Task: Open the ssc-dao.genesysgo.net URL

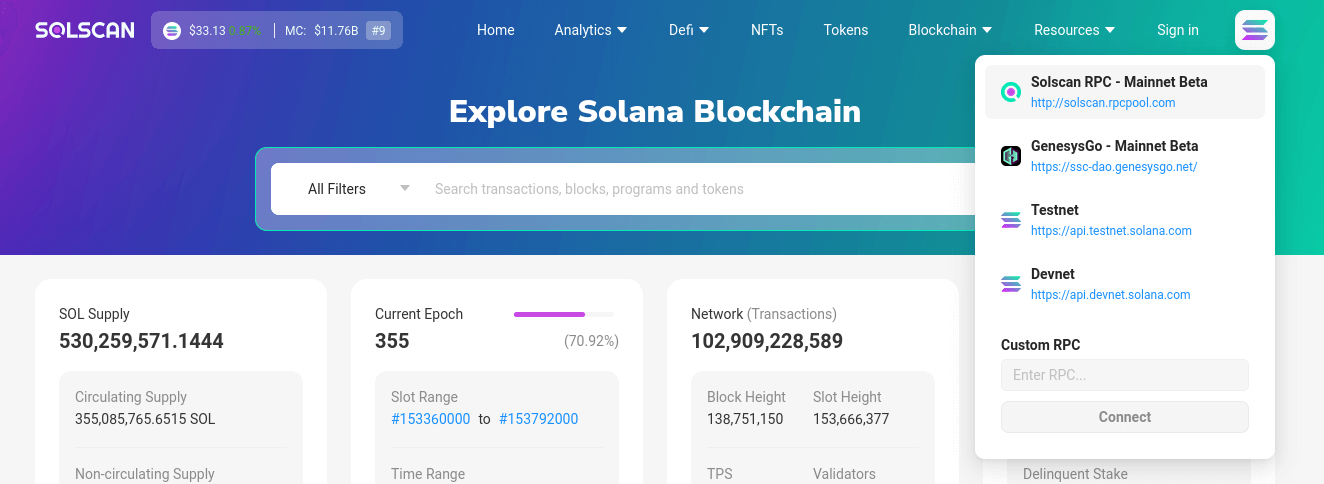Action: 1114,167
